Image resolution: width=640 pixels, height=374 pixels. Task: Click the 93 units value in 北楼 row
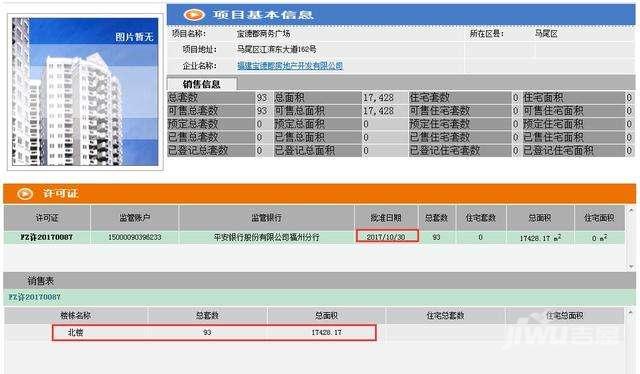tap(207, 332)
